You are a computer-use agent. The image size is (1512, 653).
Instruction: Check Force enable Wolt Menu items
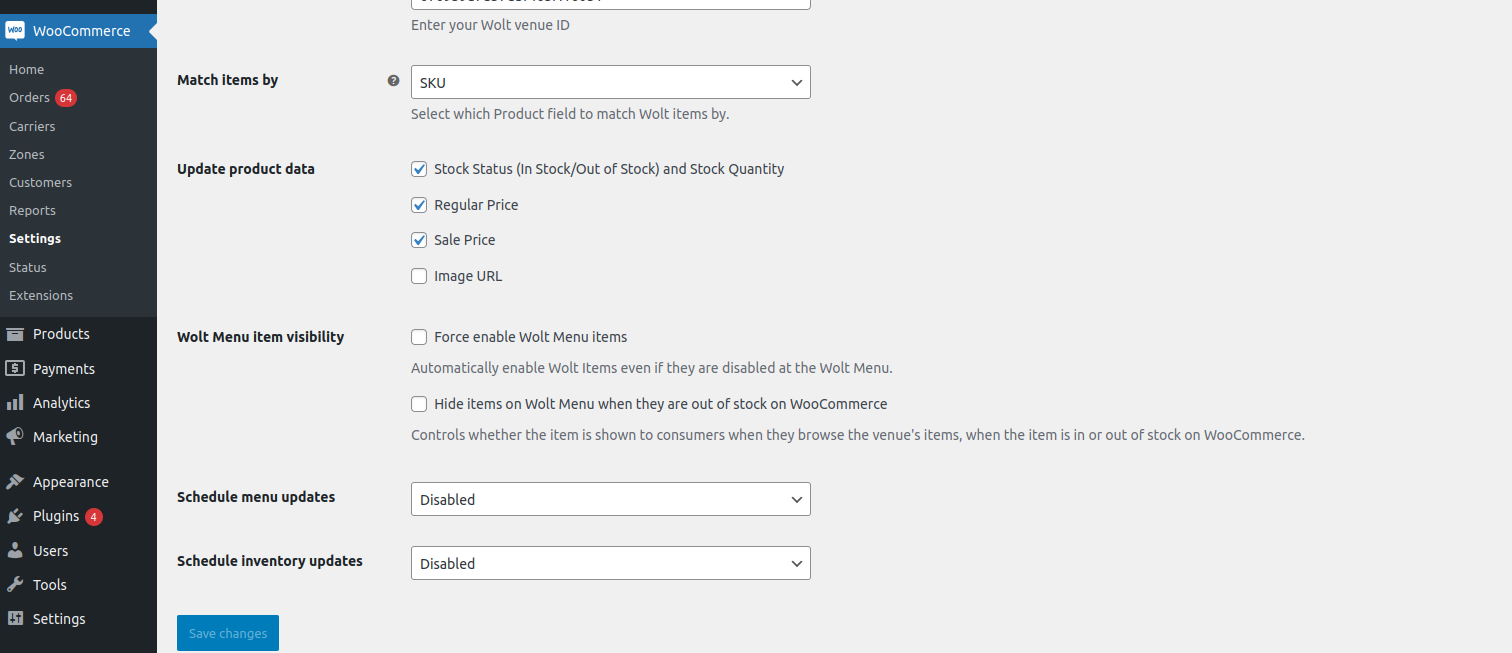tap(419, 337)
